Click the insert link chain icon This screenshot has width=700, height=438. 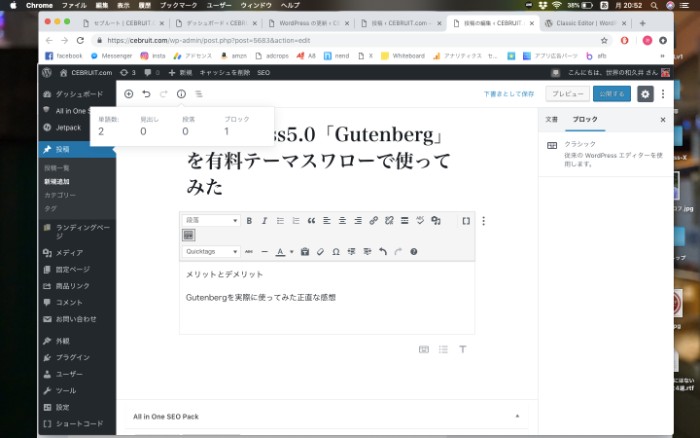pyautogui.click(x=373, y=220)
